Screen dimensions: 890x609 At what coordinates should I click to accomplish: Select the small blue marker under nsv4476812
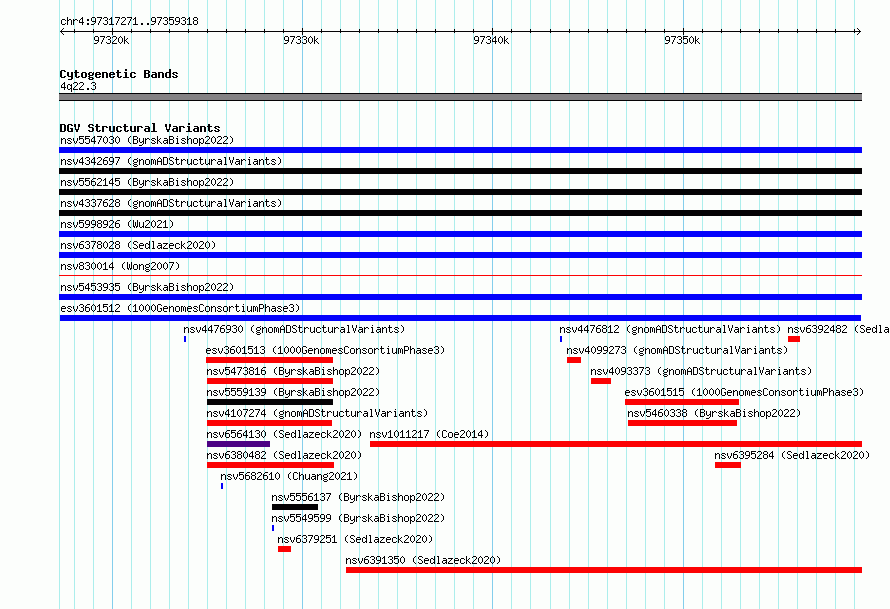point(561,339)
